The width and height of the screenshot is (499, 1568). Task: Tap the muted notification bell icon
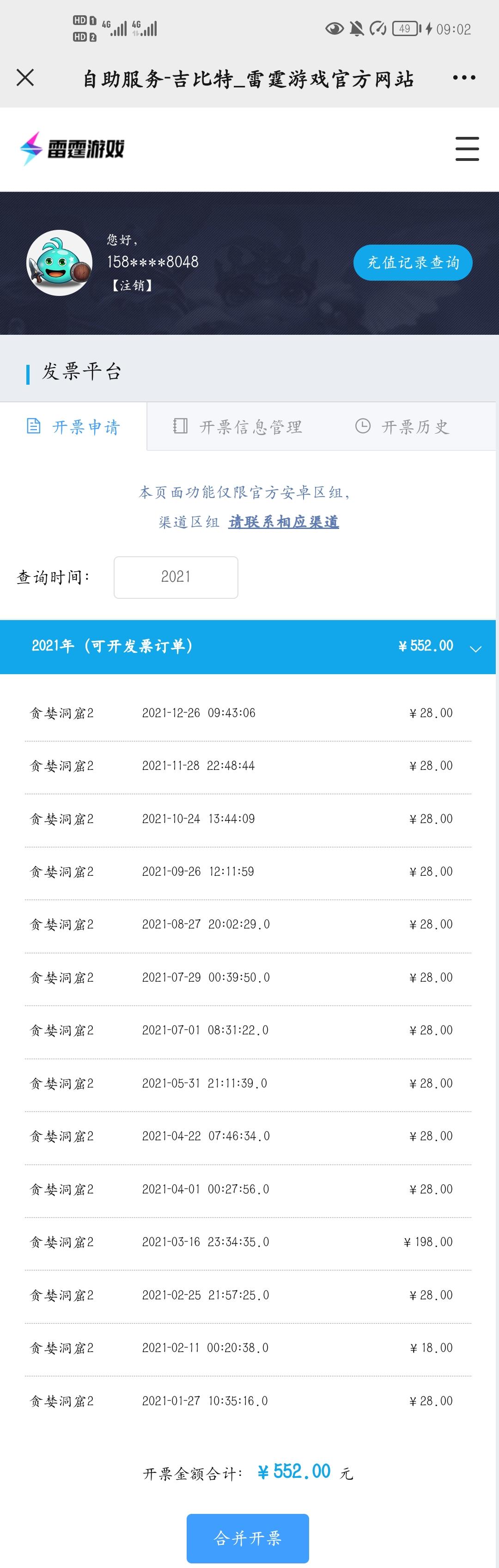(357, 29)
